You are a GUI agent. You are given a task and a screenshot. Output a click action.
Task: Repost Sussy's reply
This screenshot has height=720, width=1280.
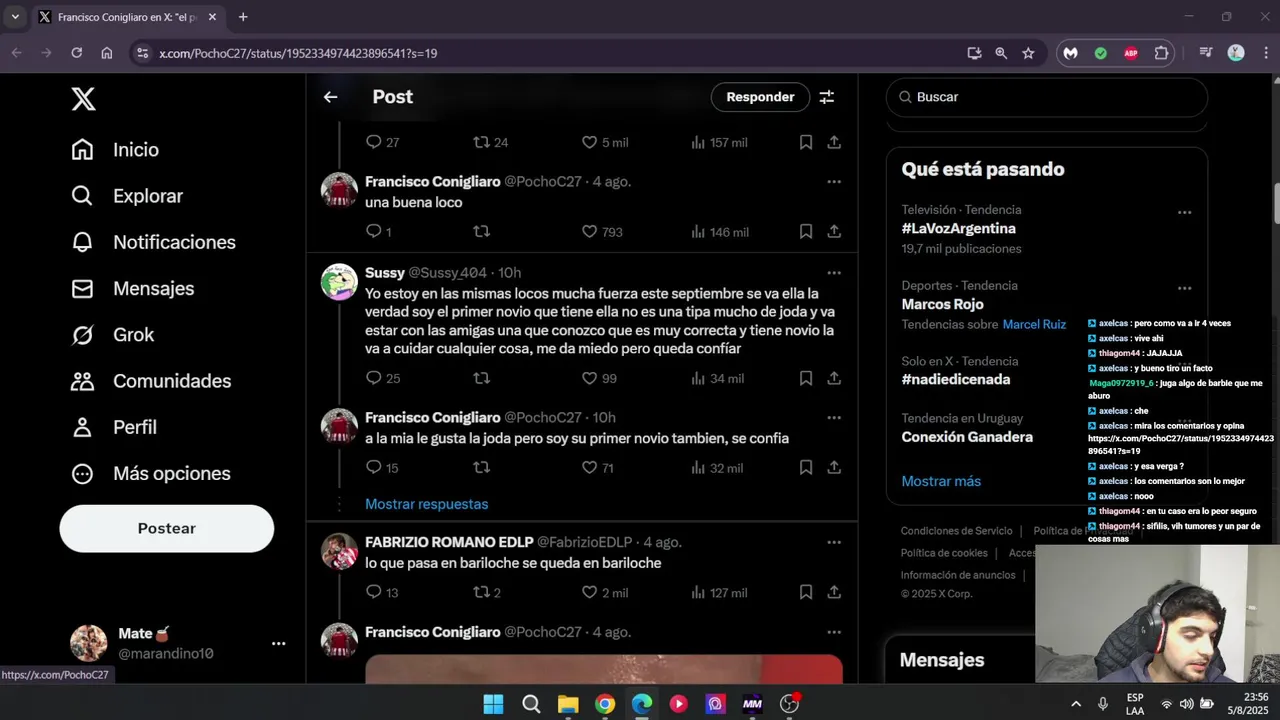click(481, 378)
